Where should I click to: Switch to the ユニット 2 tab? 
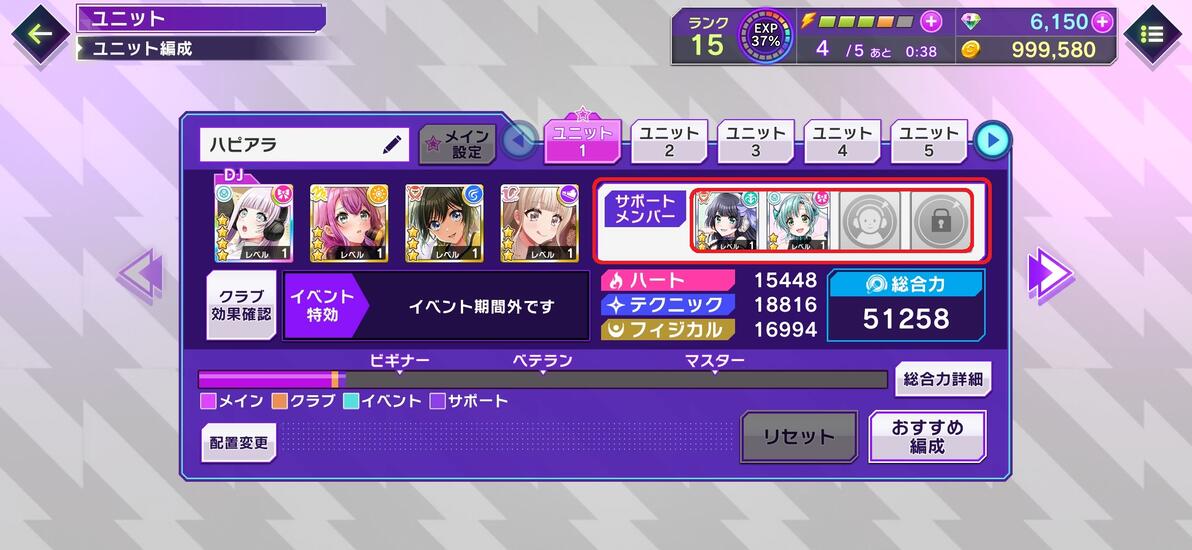click(669, 141)
